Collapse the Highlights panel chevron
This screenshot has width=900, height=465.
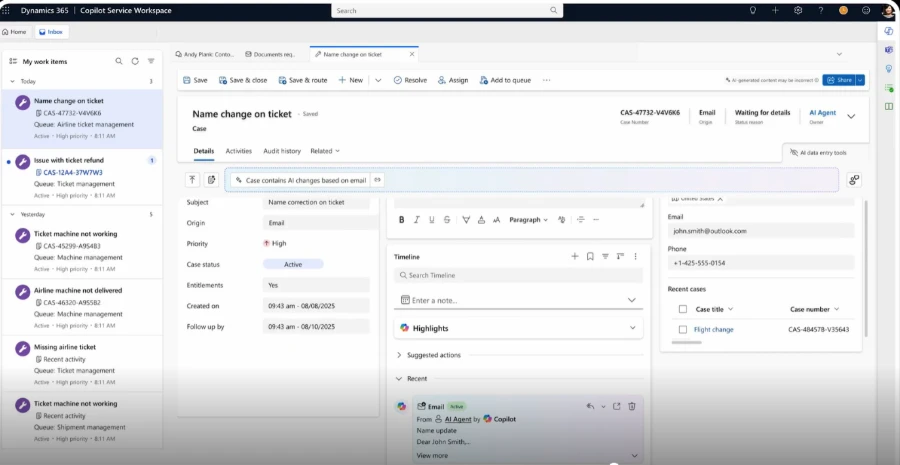pos(632,328)
